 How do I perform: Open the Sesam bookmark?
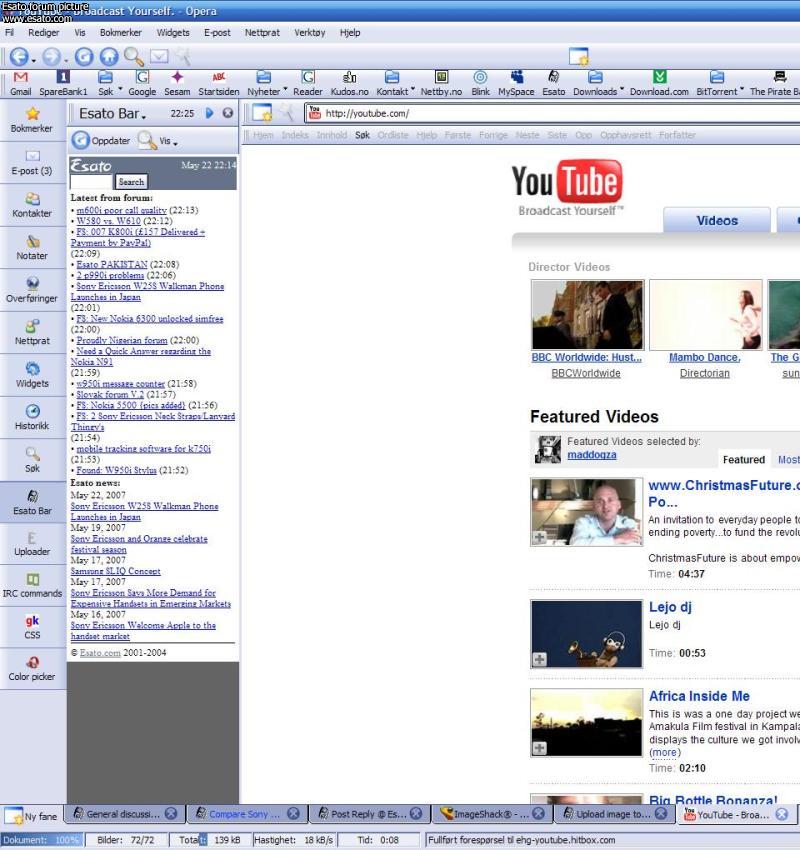click(177, 83)
